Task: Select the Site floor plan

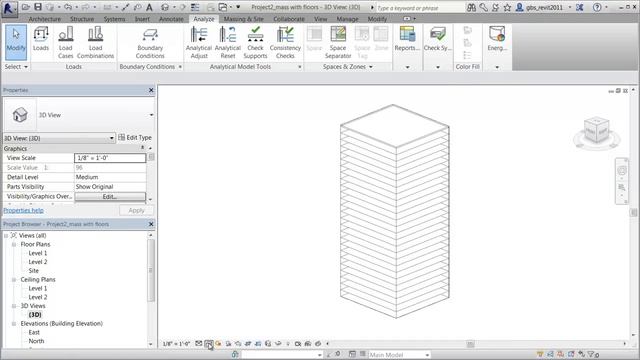Action: point(33,271)
